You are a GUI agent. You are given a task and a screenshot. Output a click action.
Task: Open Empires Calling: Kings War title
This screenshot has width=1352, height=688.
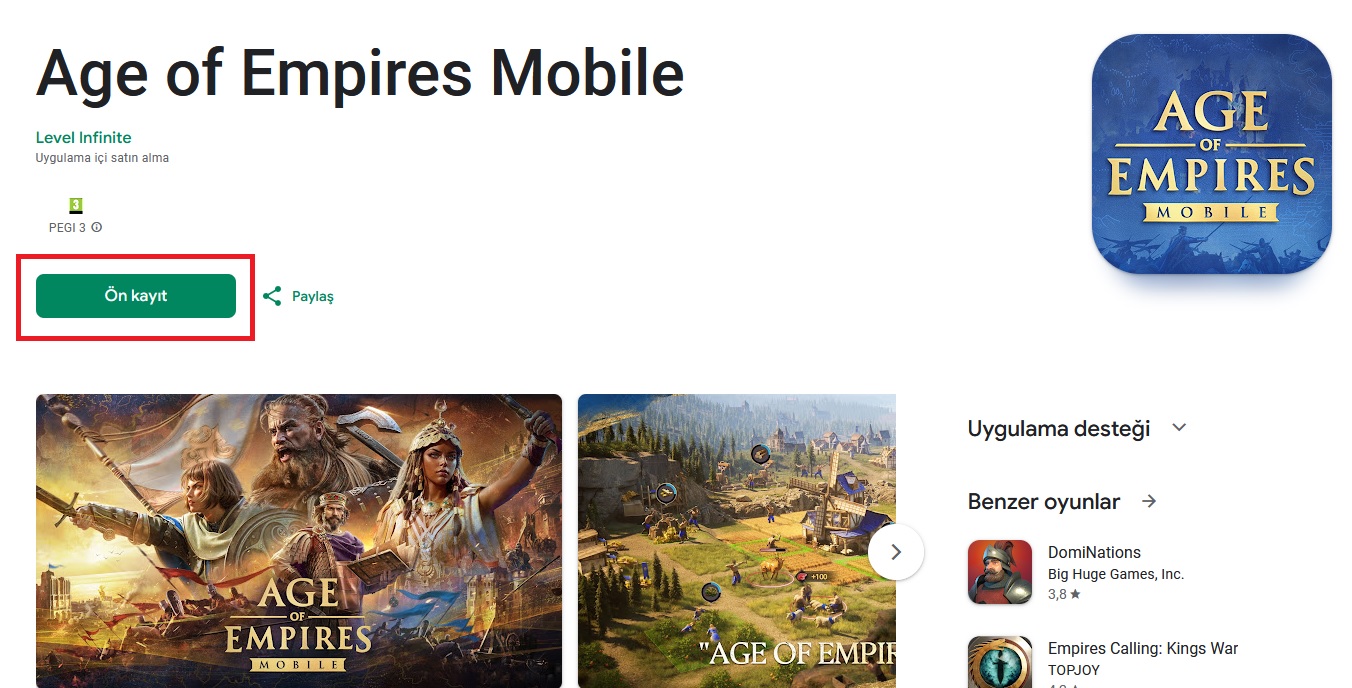coord(1143,649)
